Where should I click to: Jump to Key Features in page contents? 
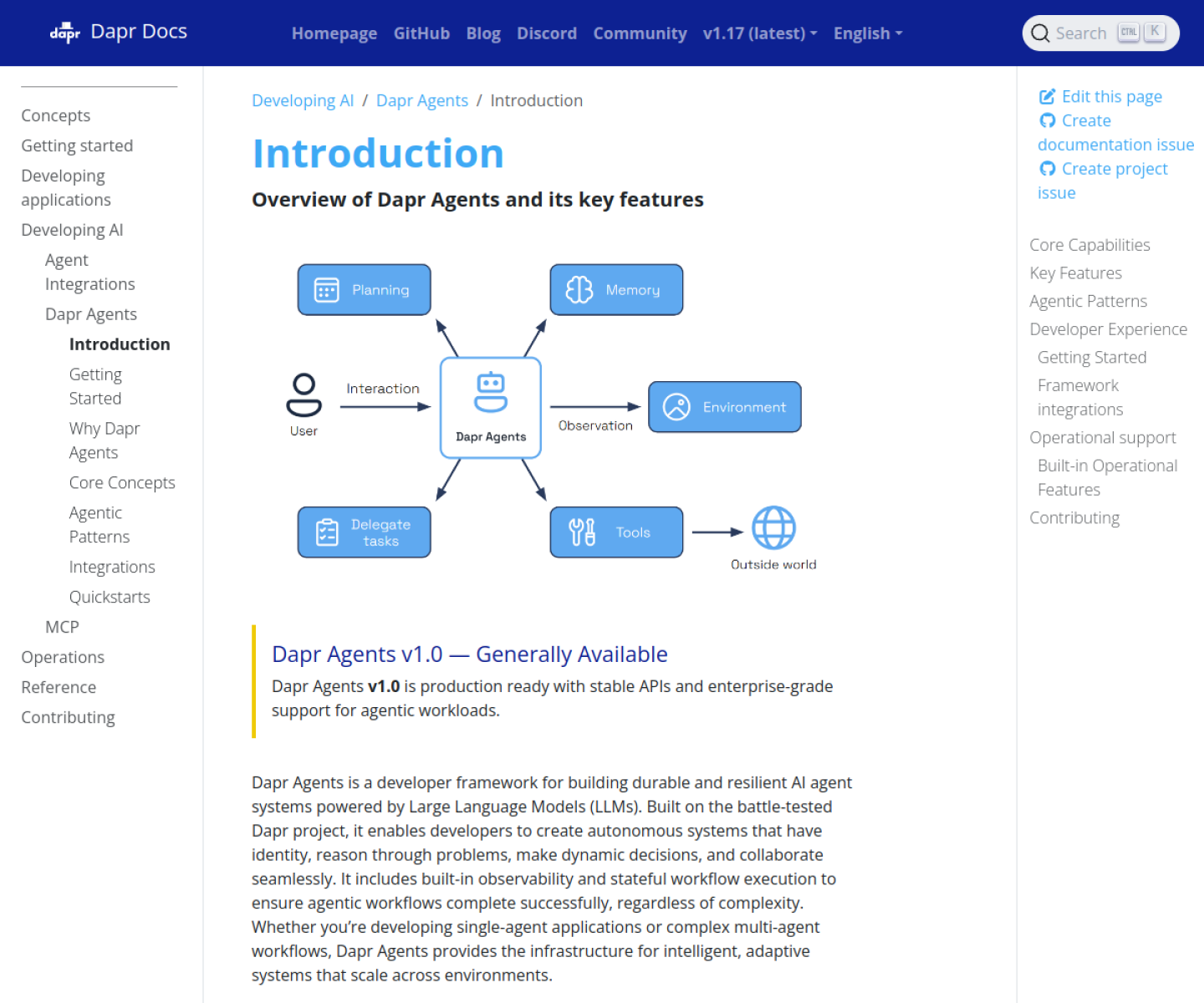1075,273
